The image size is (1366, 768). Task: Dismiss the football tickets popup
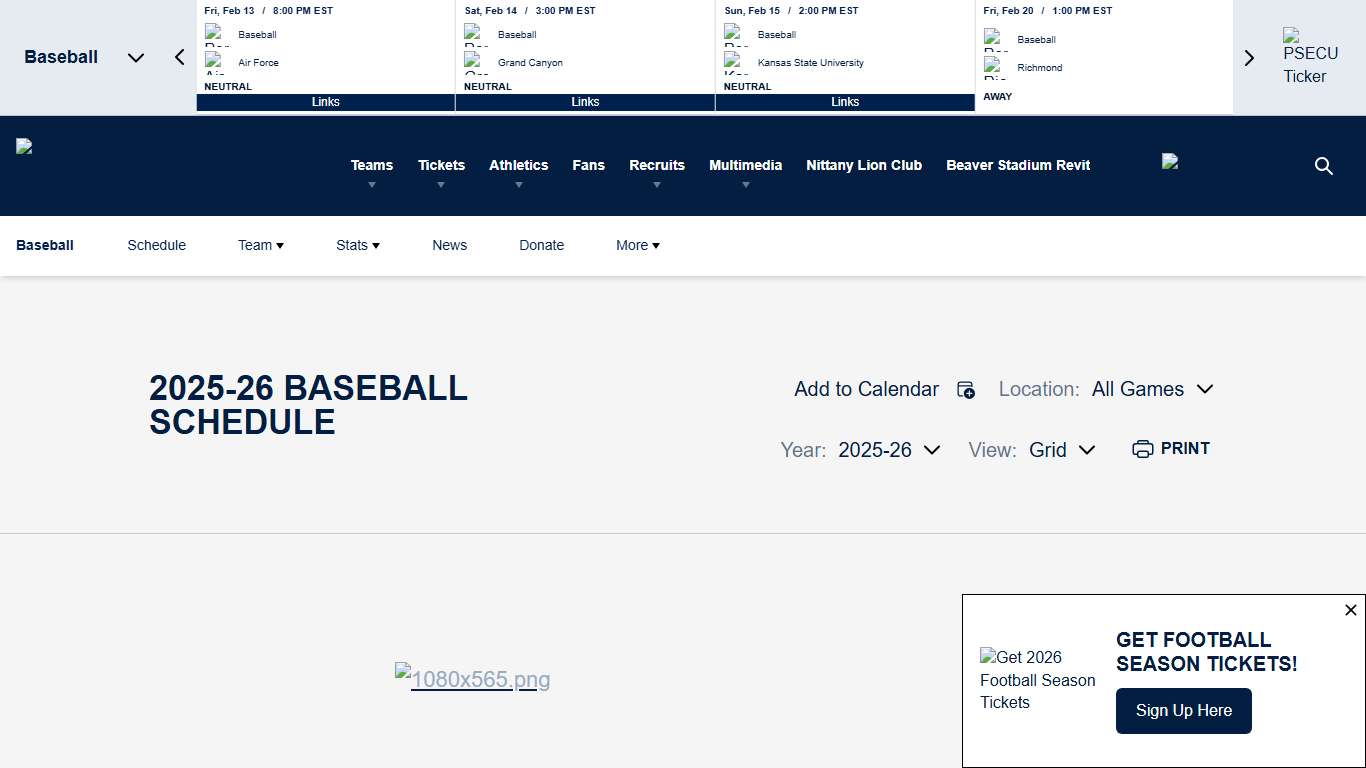1350,610
